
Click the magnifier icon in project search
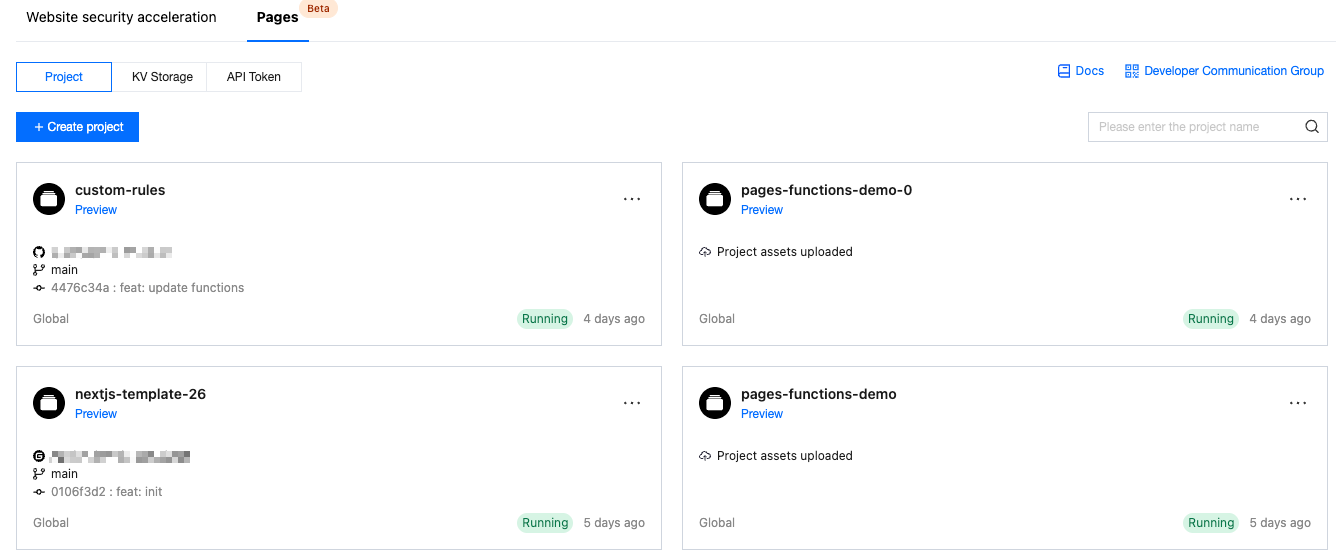point(1312,127)
